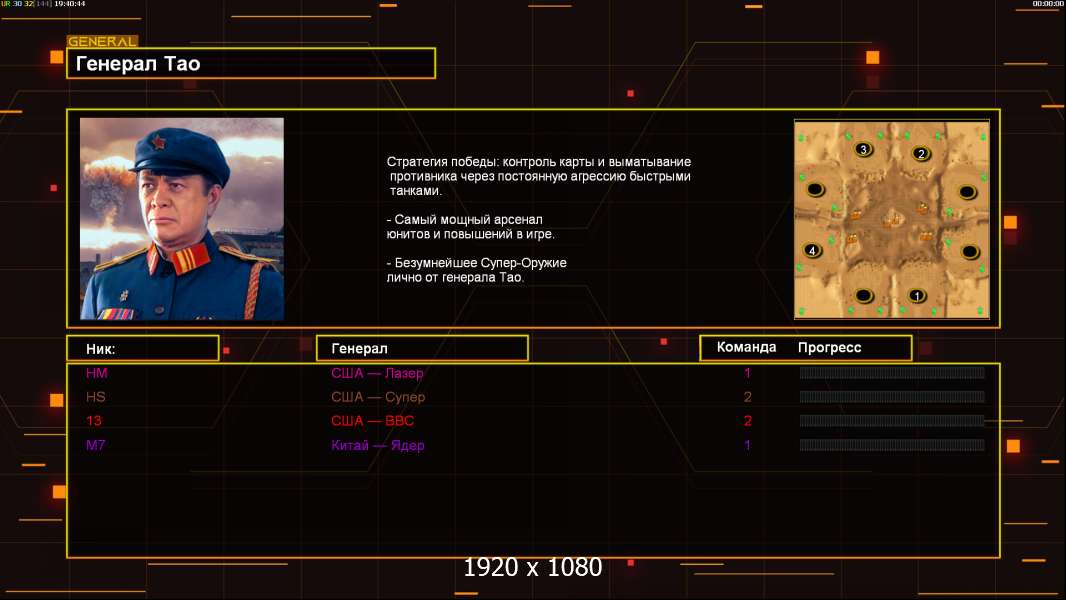Click the Генерал column header
The image size is (1066, 600).
(422, 349)
